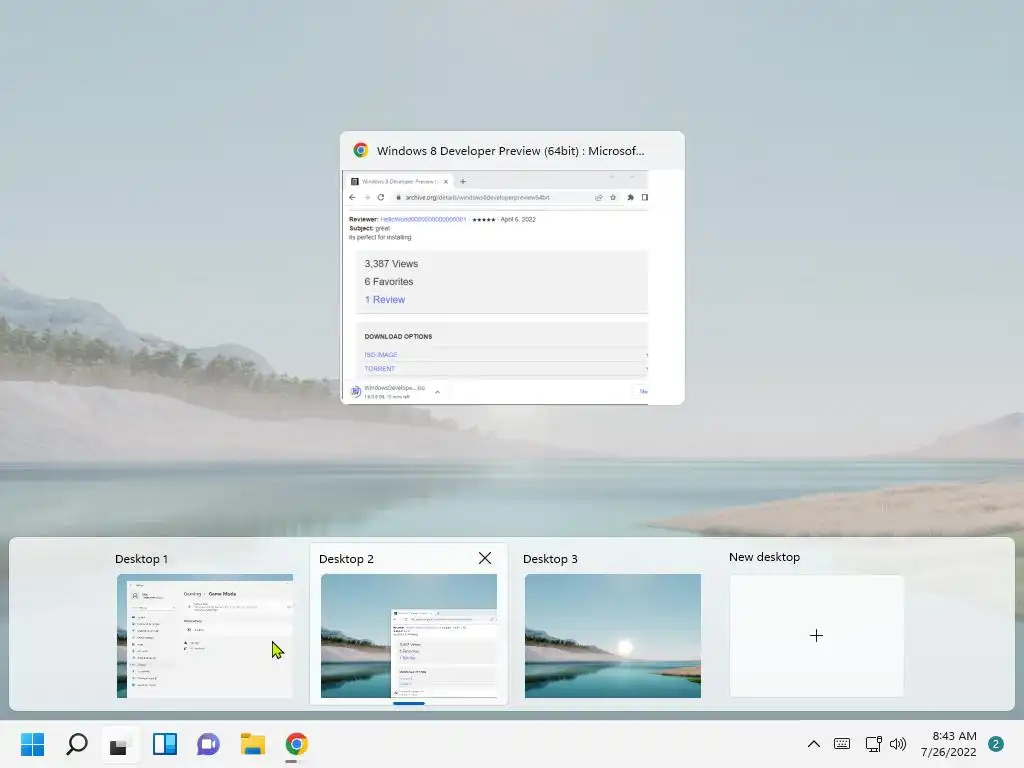The image size is (1024, 768).
Task: Open the clock showing 8:43 AM
Action: (x=948, y=744)
